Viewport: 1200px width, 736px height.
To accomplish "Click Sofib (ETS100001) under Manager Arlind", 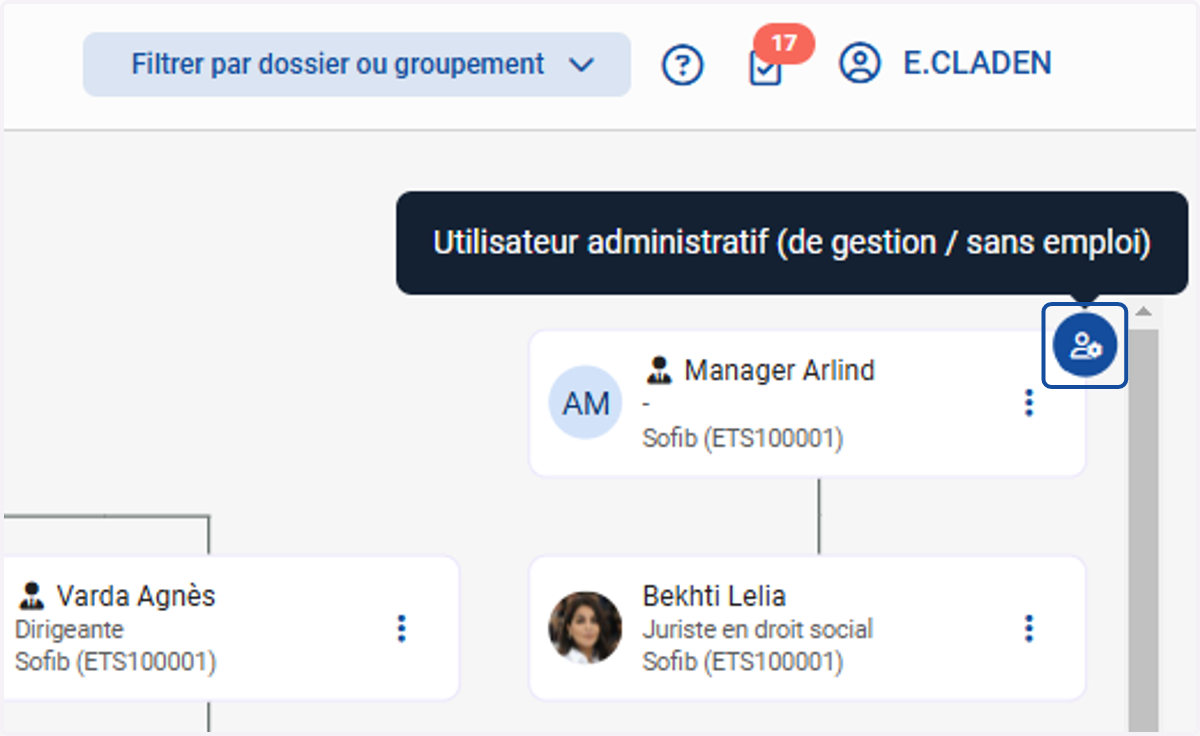I will coord(743,438).
